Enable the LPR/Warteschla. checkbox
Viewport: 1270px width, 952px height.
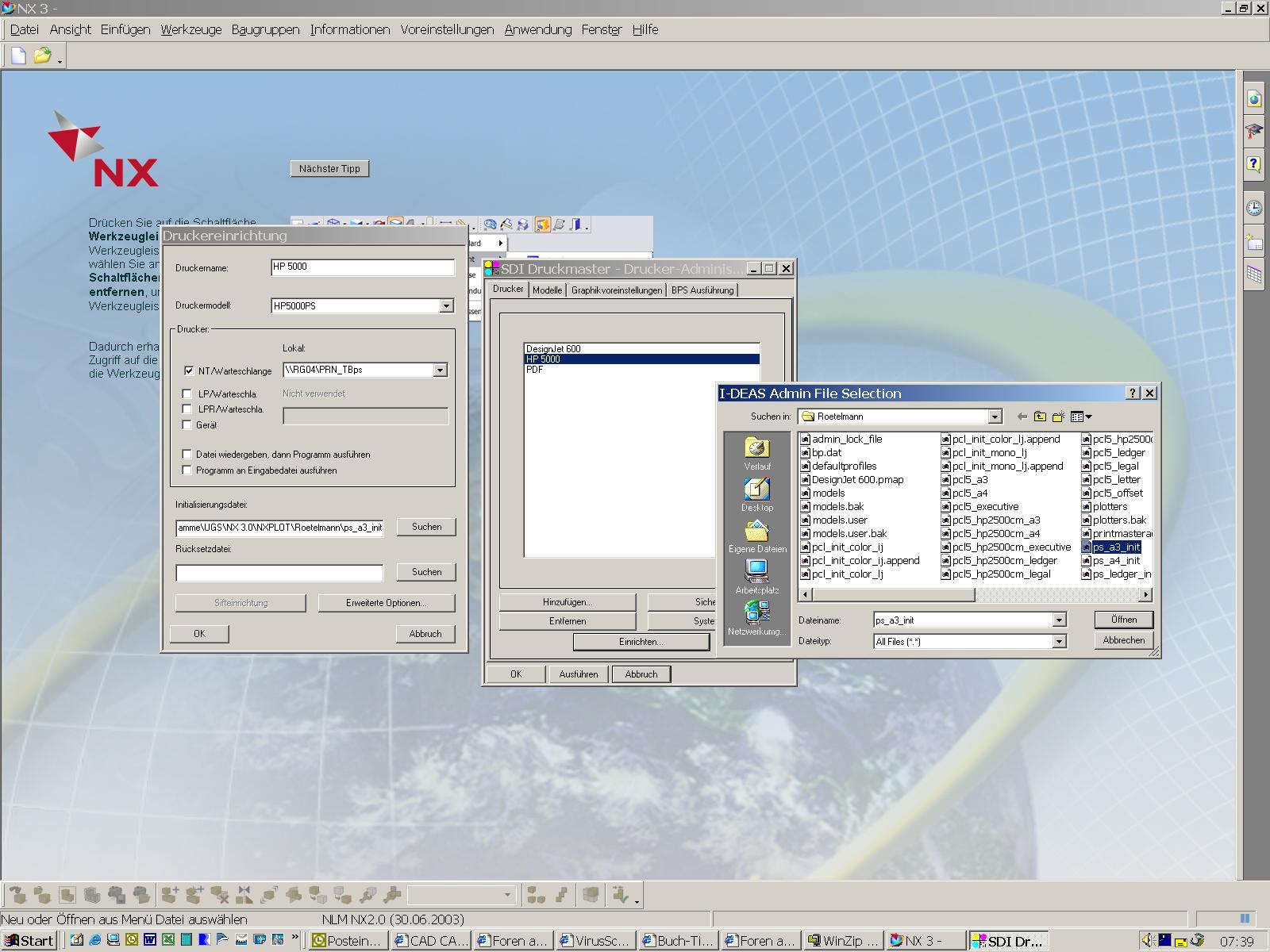coord(187,409)
